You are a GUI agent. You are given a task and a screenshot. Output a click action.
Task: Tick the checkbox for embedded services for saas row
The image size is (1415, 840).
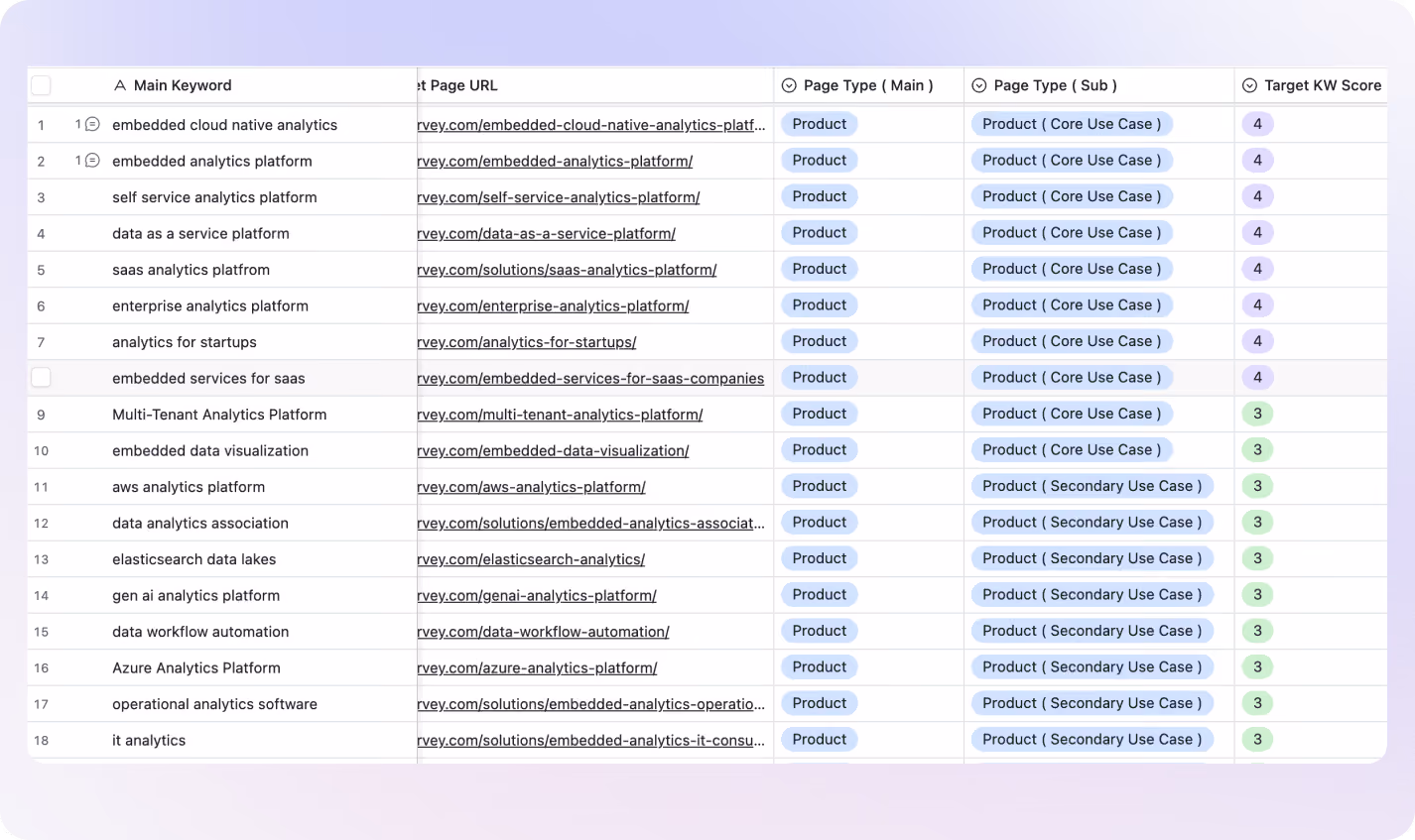pyautogui.click(x=41, y=377)
